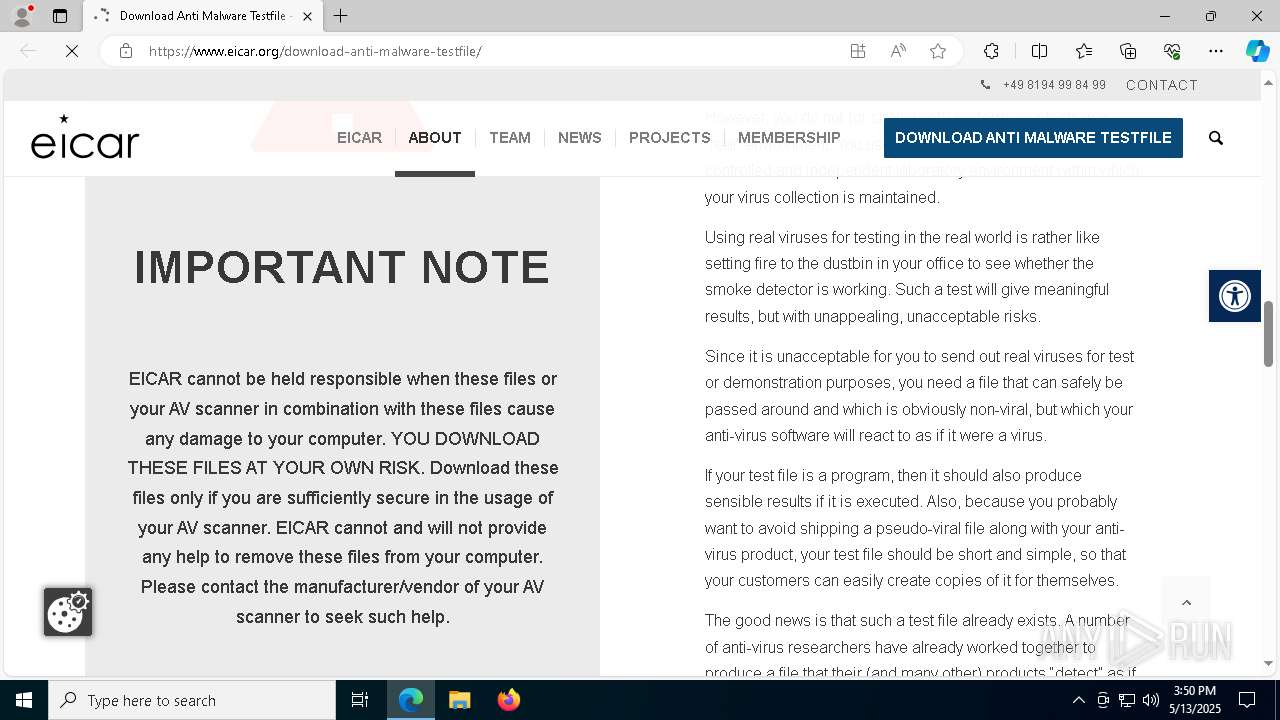Screen dimensions: 1280x720
Task: View site information lock icon
Action: tap(126, 51)
